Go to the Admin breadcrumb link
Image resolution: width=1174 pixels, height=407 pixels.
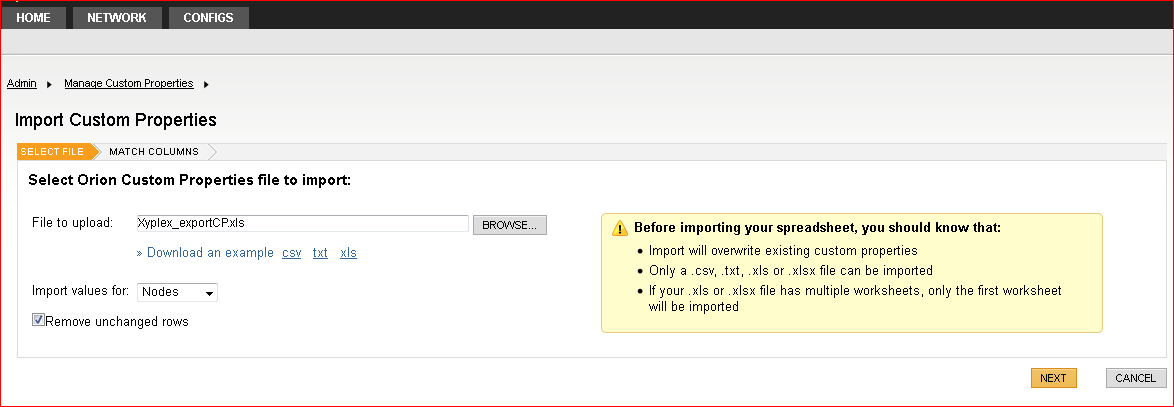22,83
